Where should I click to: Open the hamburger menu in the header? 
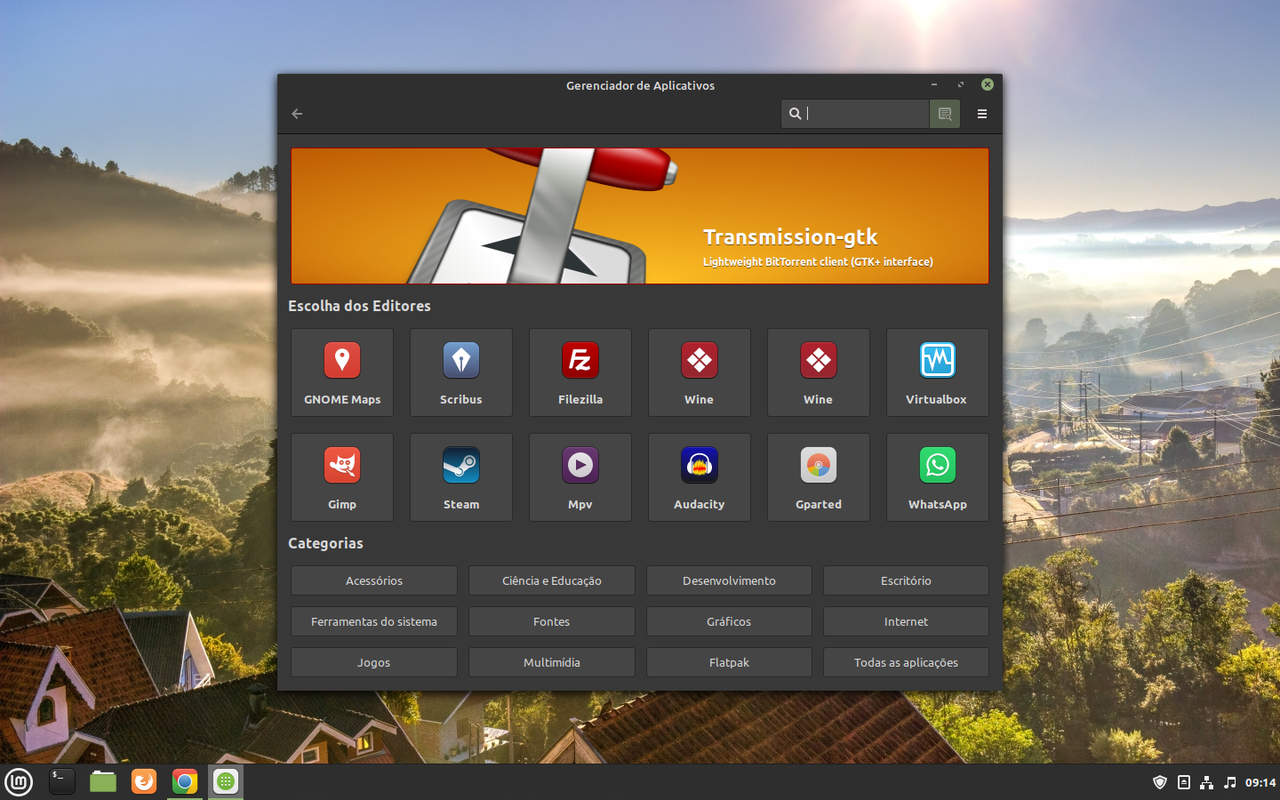pyautogui.click(x=982, y=114)
